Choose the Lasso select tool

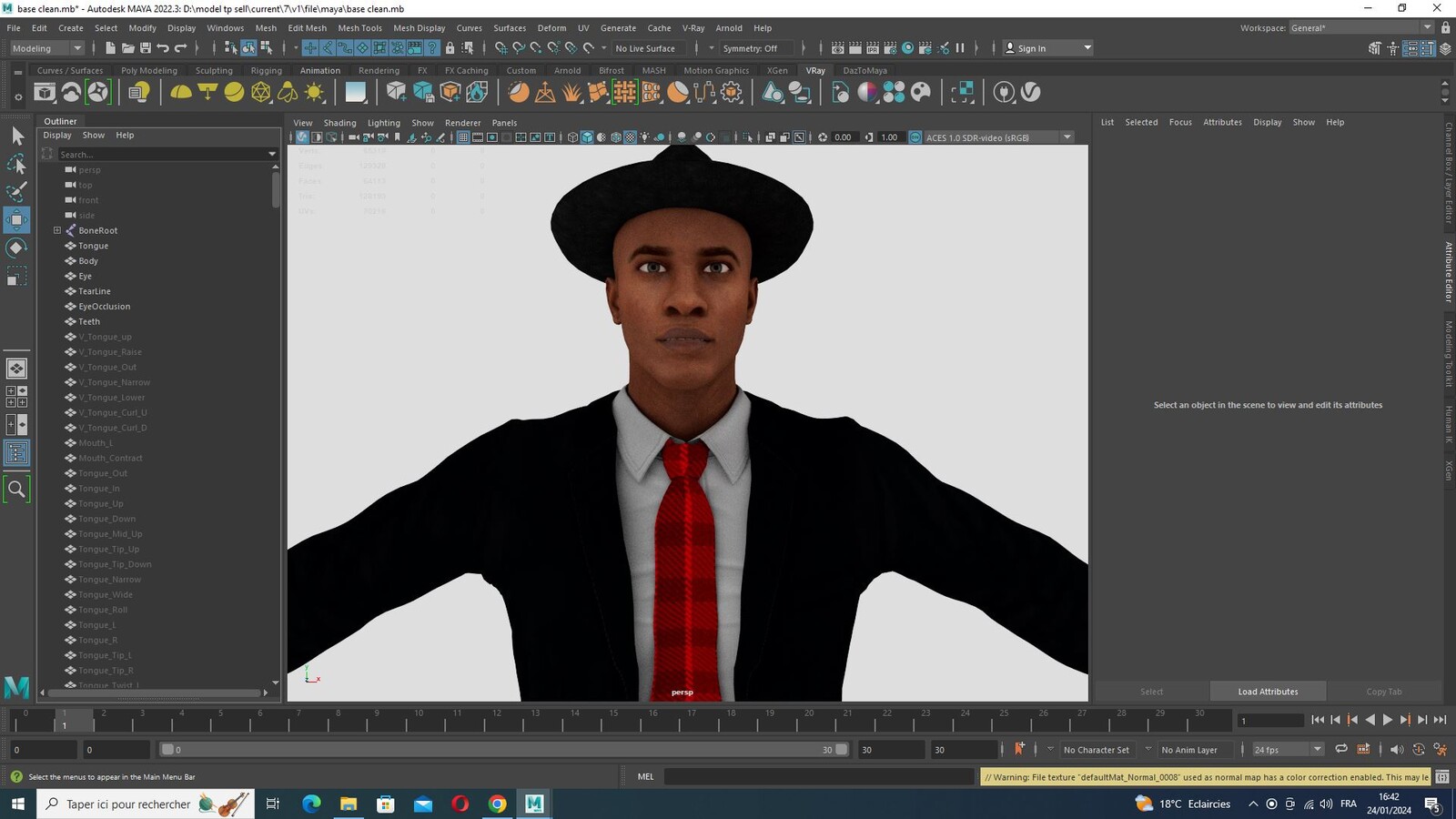(x=16, y=164)
